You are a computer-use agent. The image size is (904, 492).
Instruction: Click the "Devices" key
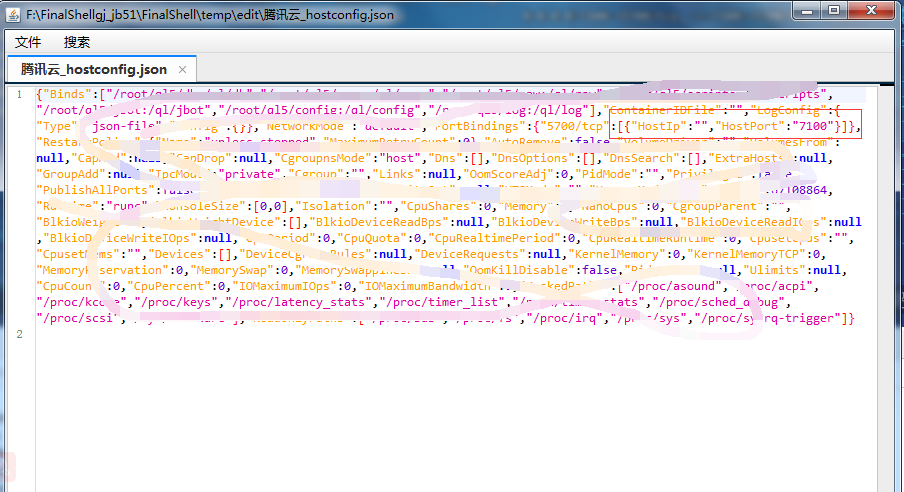tap(179, 254)
